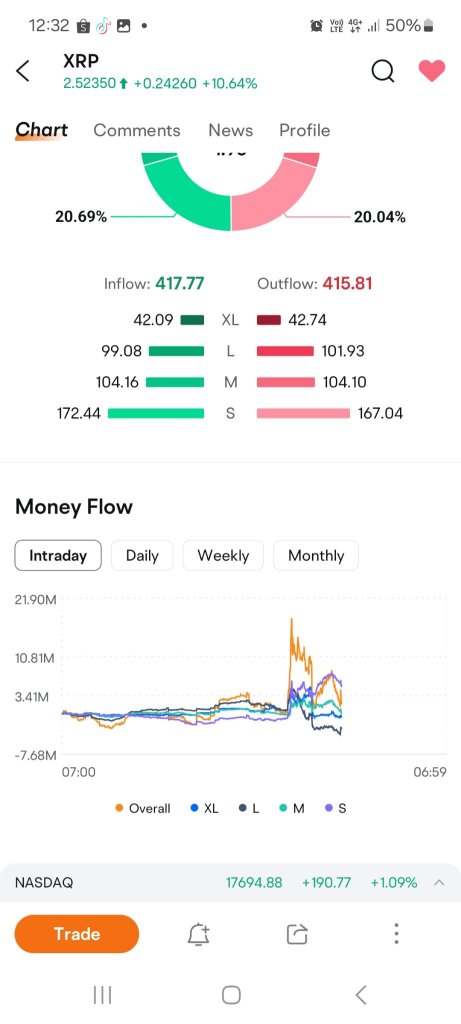The image size is (461, 1024).
Task: Toggle the pink heart favorite icon
Action: click(x=432, y=71)
